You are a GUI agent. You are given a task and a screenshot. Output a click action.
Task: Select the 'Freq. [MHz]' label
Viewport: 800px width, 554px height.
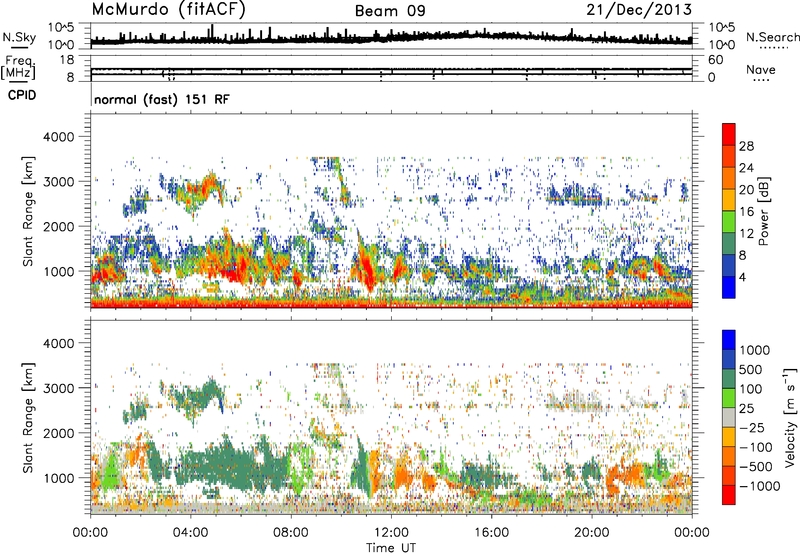click(x=18, y=67)
